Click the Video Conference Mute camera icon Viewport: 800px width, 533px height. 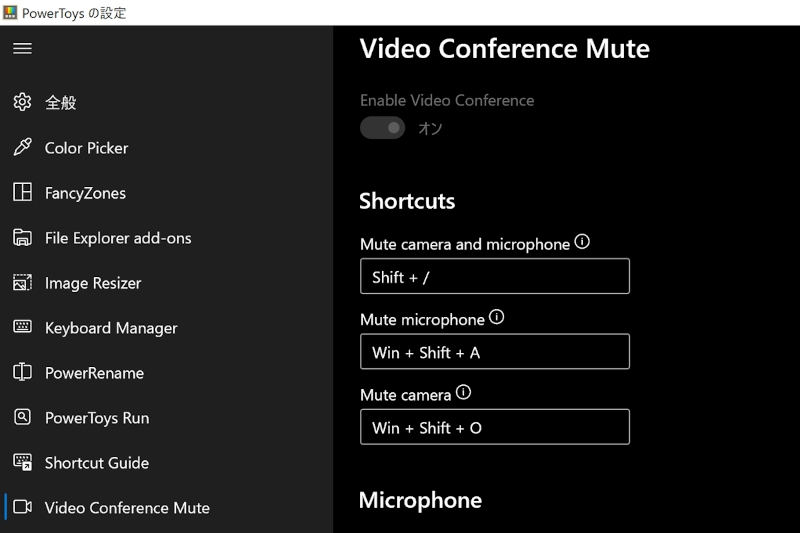pyautogui.click(x=22, y=506)
